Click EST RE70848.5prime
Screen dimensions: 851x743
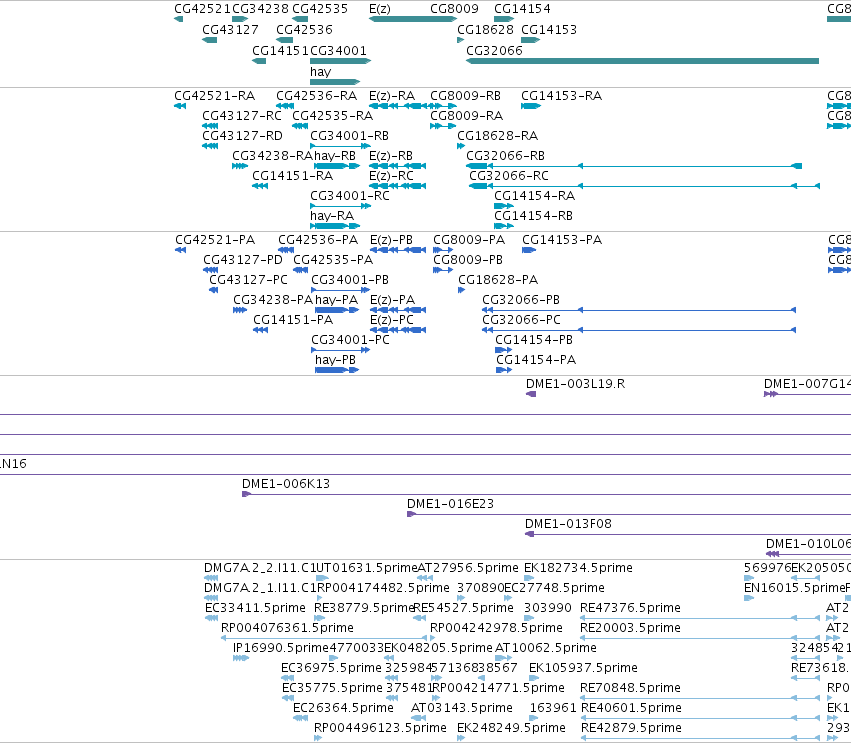(x=630, y=688)
